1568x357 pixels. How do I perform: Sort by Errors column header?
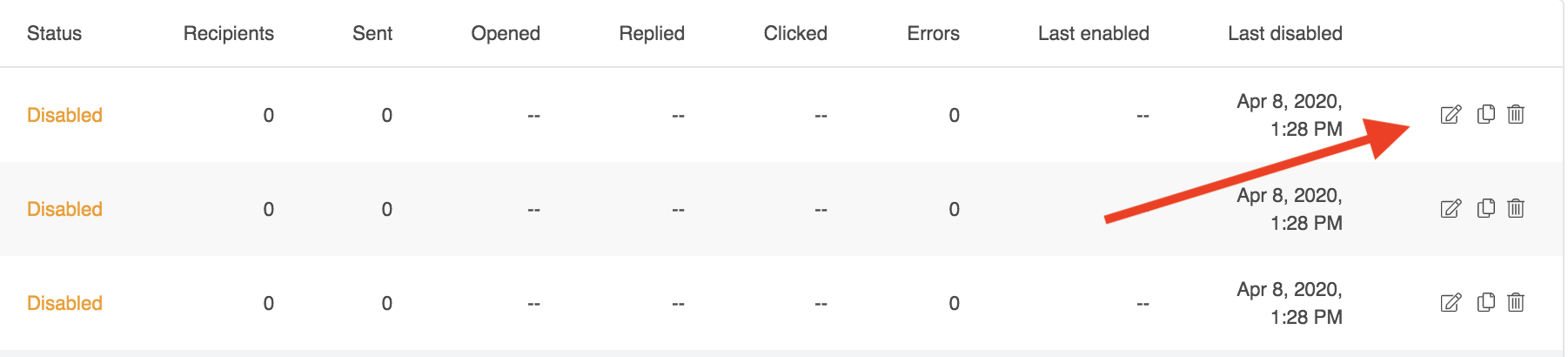tap(933, 33)
